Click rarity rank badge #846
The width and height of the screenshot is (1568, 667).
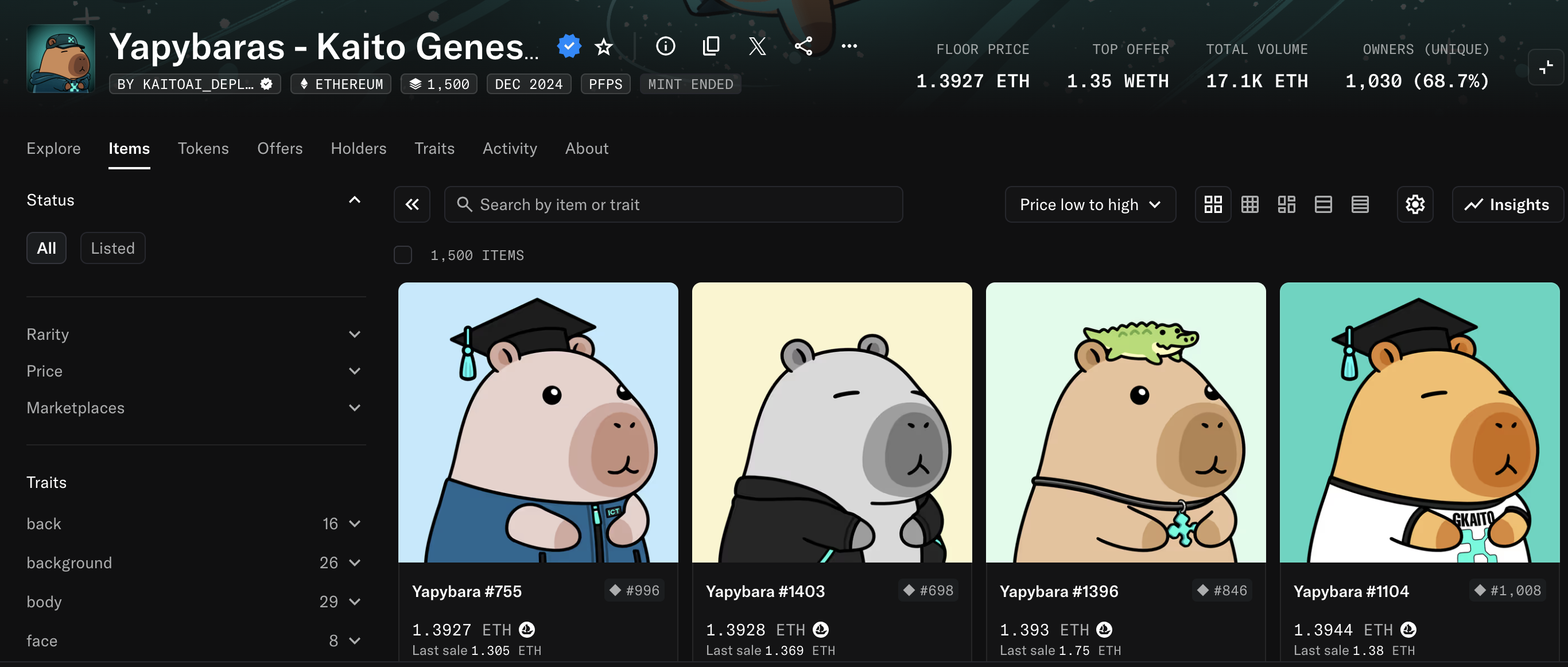[1222, 590]
